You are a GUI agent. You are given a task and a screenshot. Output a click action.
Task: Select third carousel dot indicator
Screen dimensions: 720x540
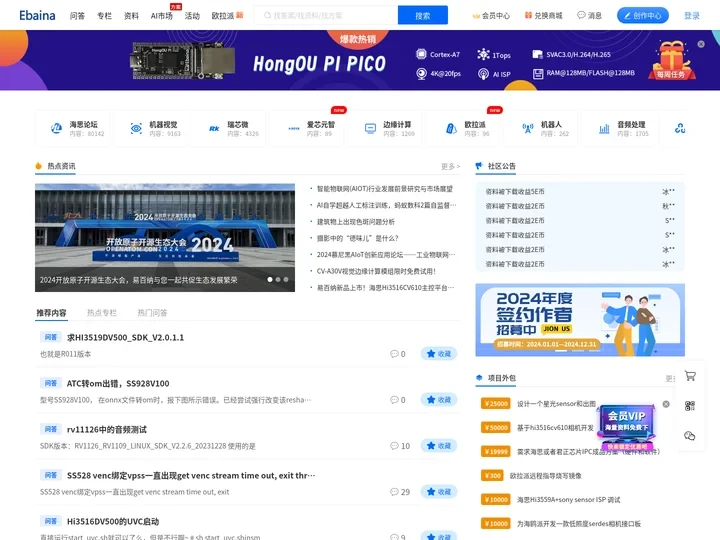click(286, 279)
